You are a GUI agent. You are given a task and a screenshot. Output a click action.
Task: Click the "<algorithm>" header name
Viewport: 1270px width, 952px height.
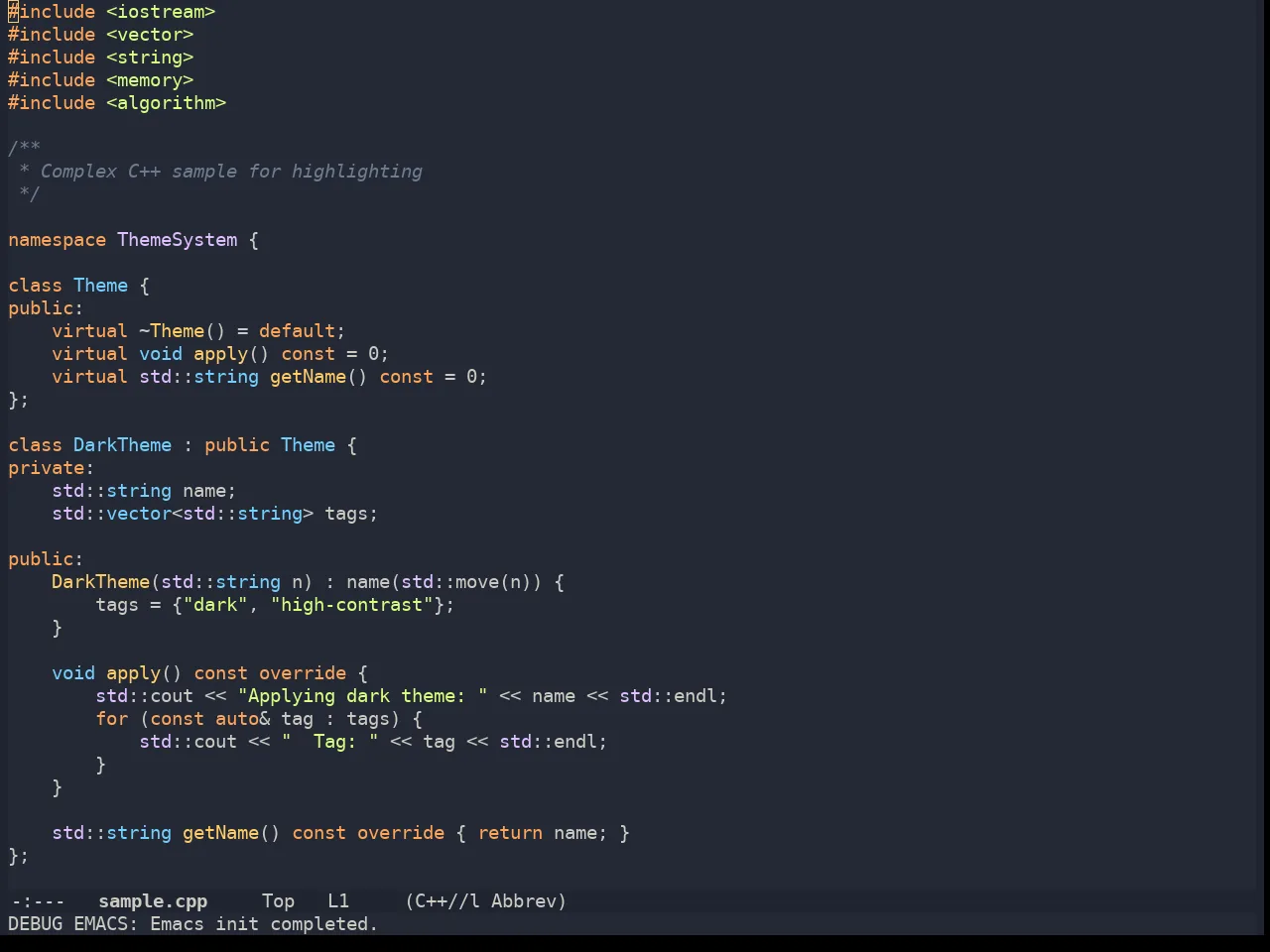click(167, 103)
